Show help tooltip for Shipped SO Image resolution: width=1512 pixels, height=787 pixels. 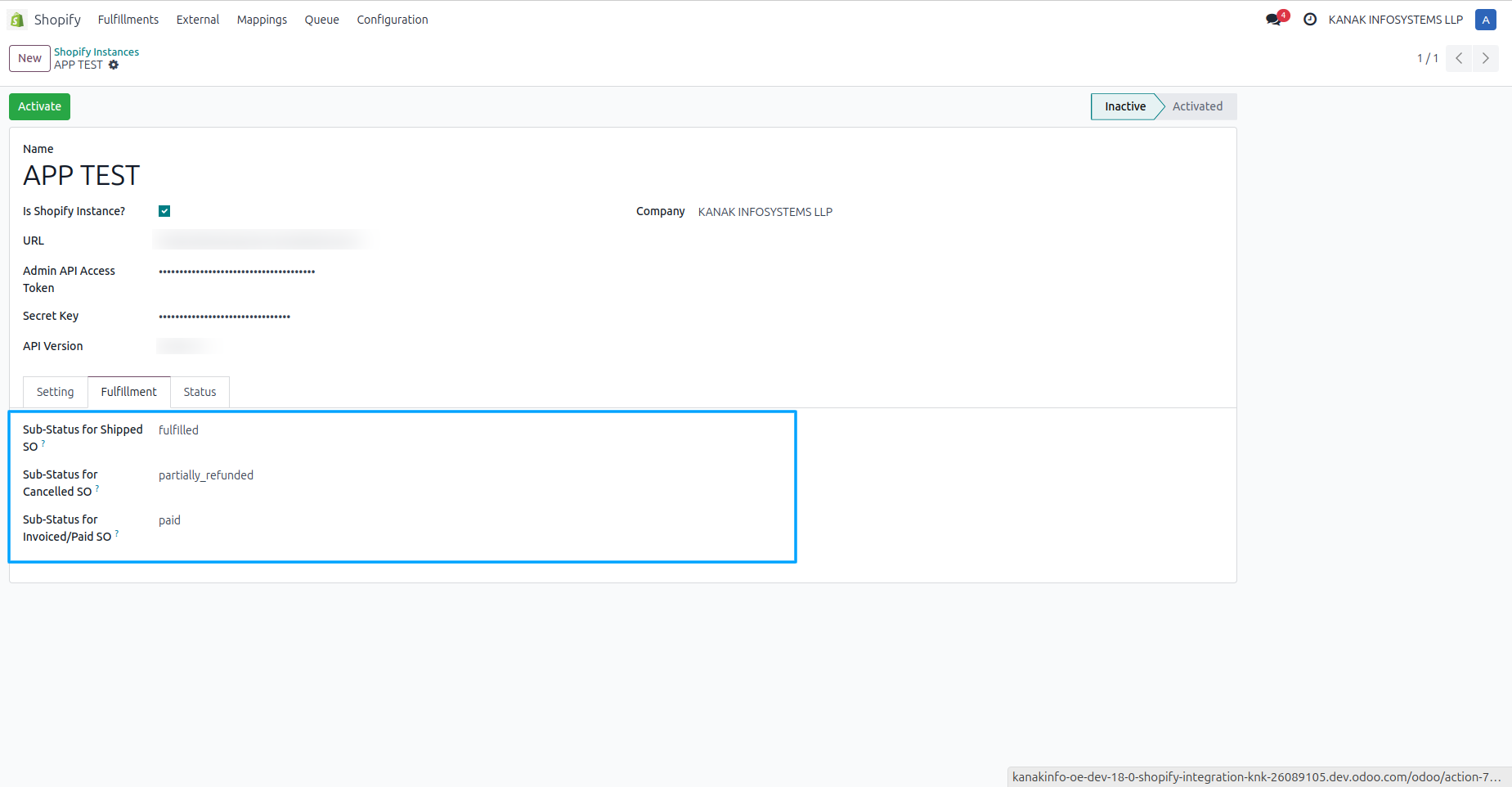(x=43, y=443)
